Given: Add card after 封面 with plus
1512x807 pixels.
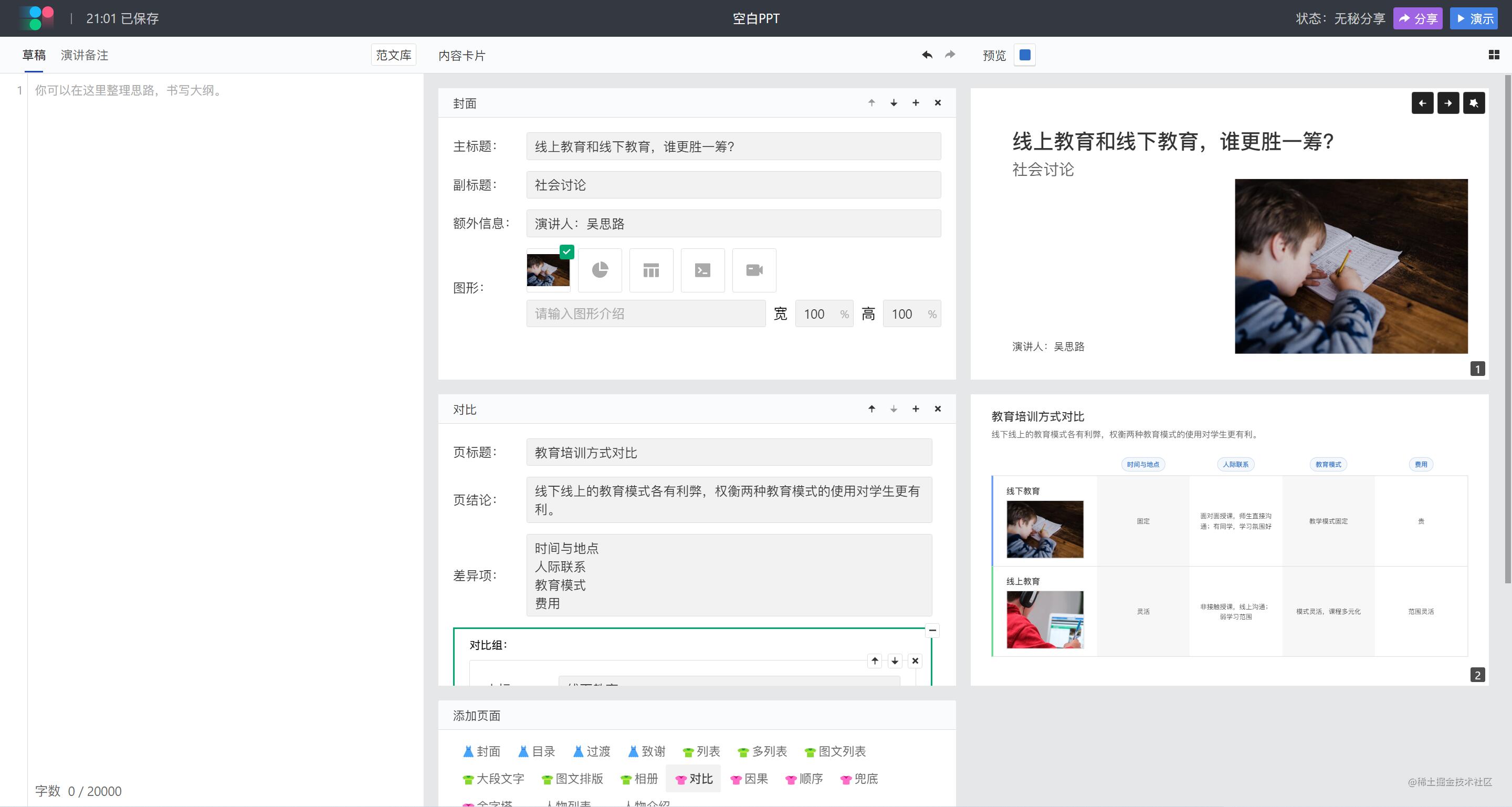Looking at the screenshot, I should 915,103.
